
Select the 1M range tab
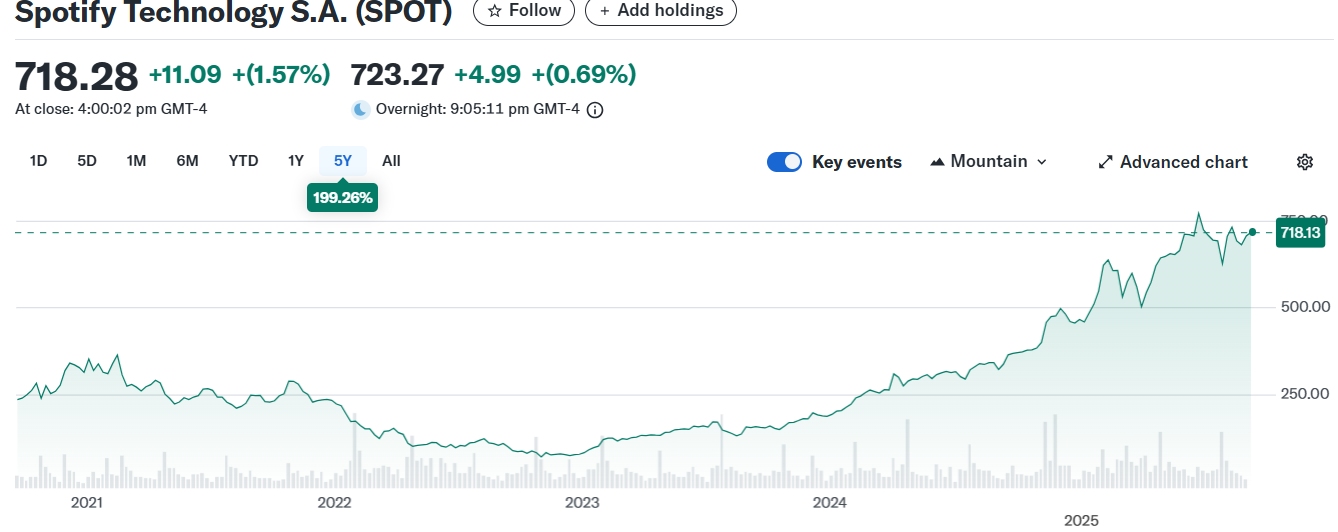(x=136, y=161)
